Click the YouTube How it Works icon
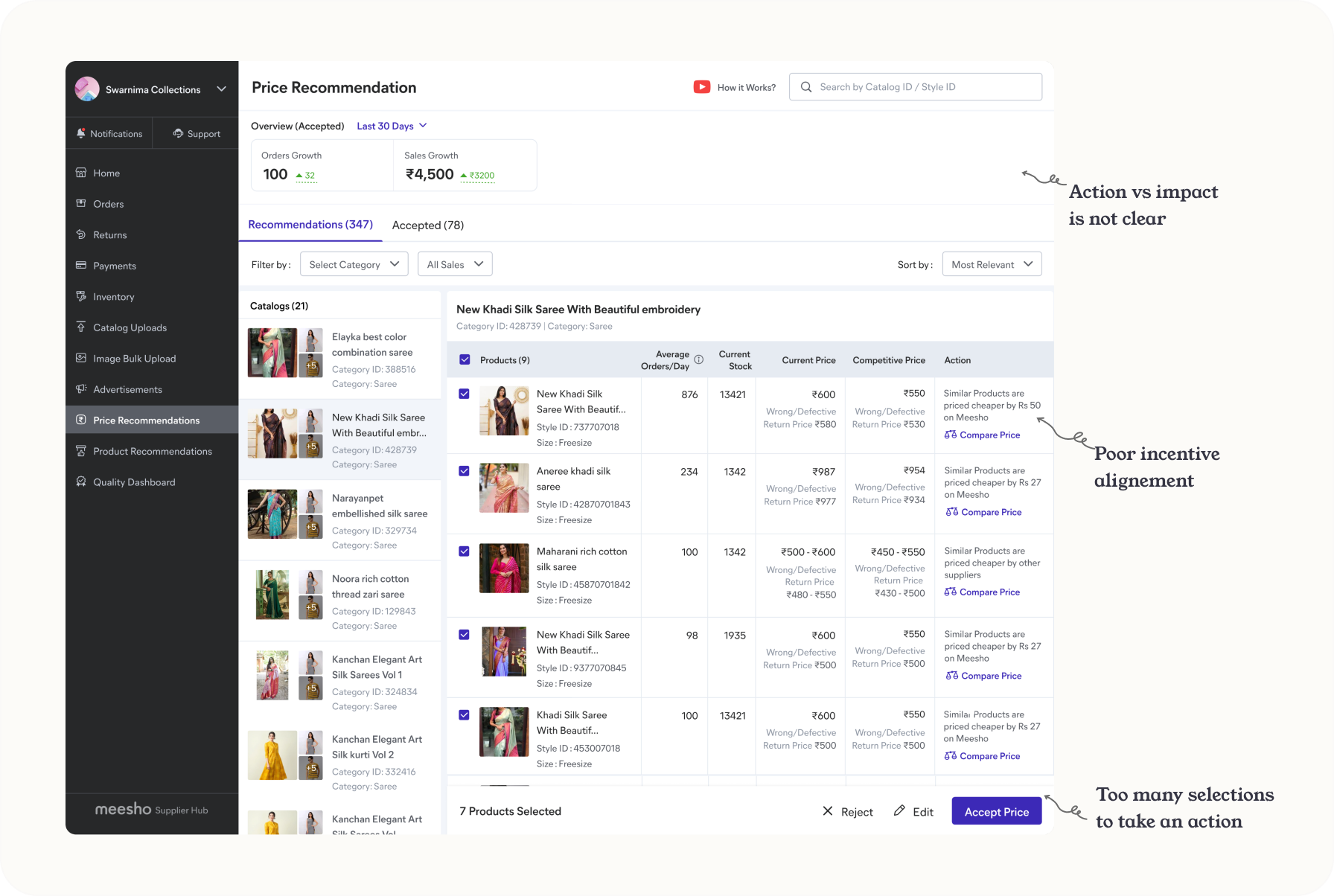The height and width of the screenshot is (896, 1334). click(701, 87)
